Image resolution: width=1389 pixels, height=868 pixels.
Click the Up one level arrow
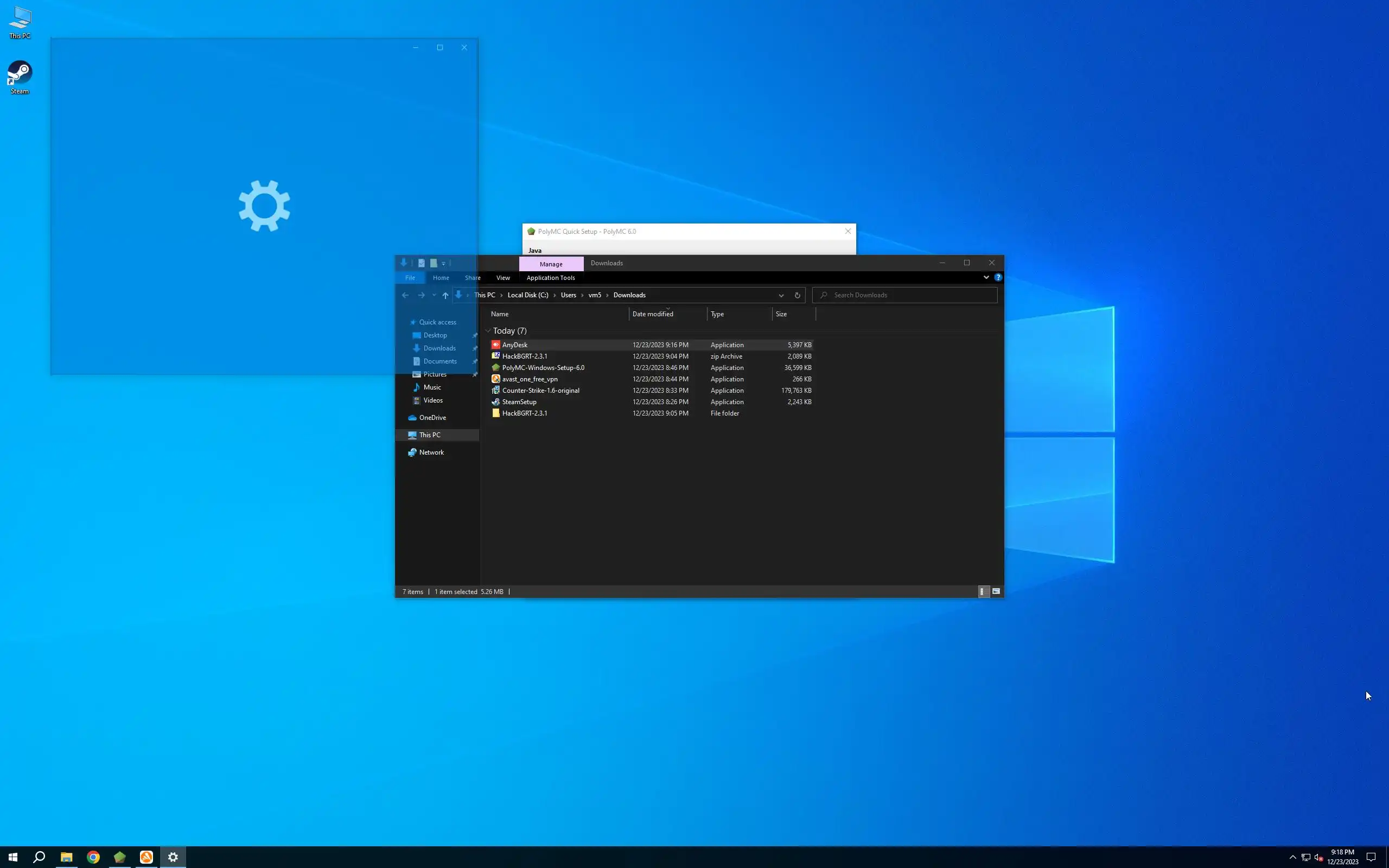pos(445,295)
